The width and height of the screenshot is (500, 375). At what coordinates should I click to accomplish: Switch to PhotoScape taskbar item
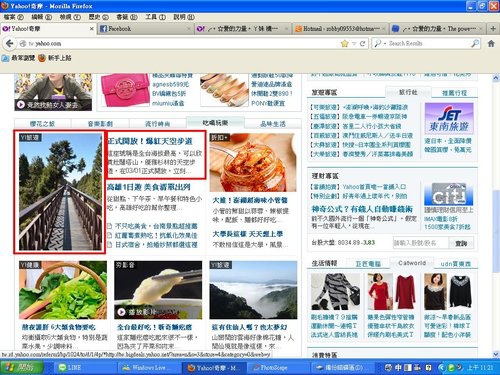point(278,367)
